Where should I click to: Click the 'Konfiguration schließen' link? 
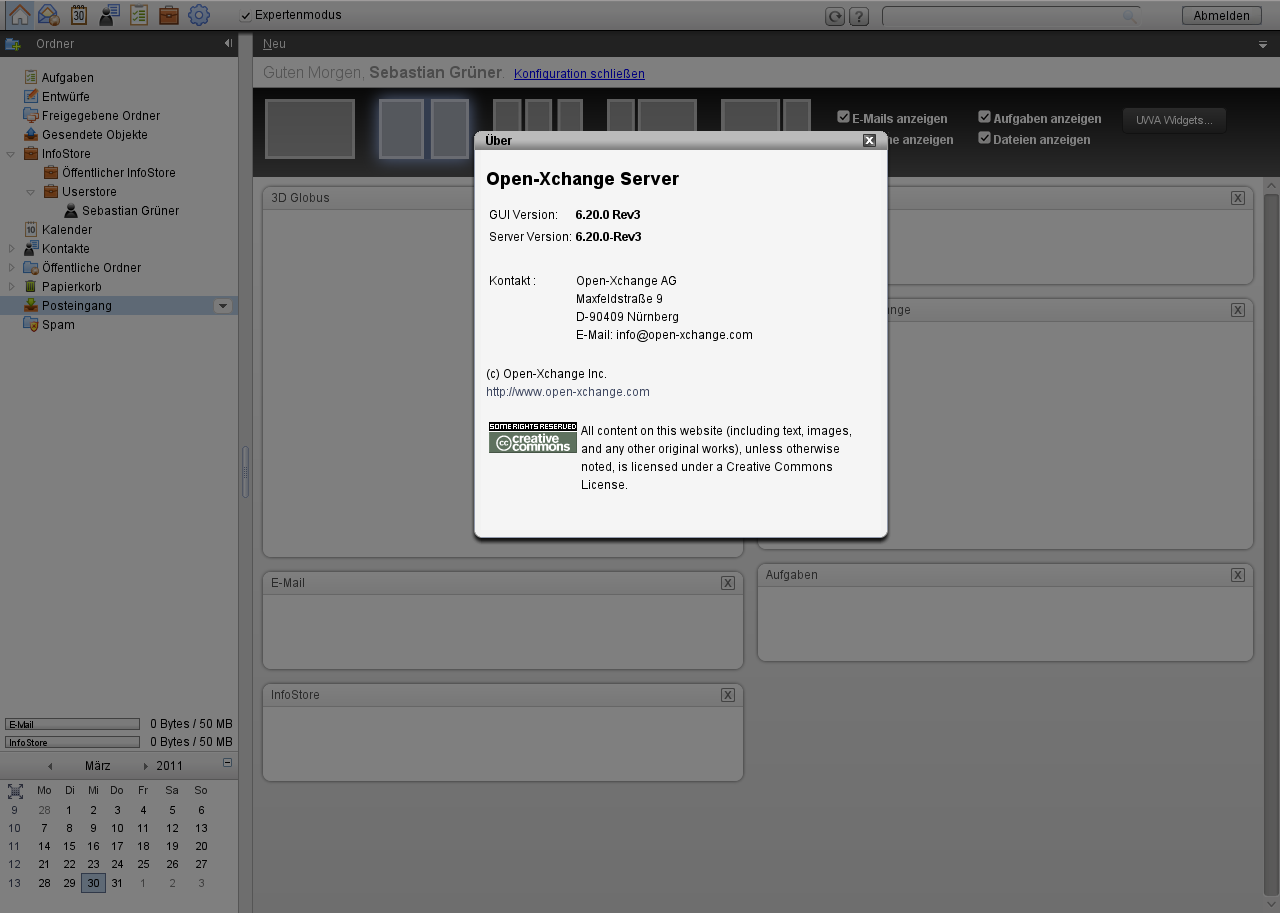579,73
